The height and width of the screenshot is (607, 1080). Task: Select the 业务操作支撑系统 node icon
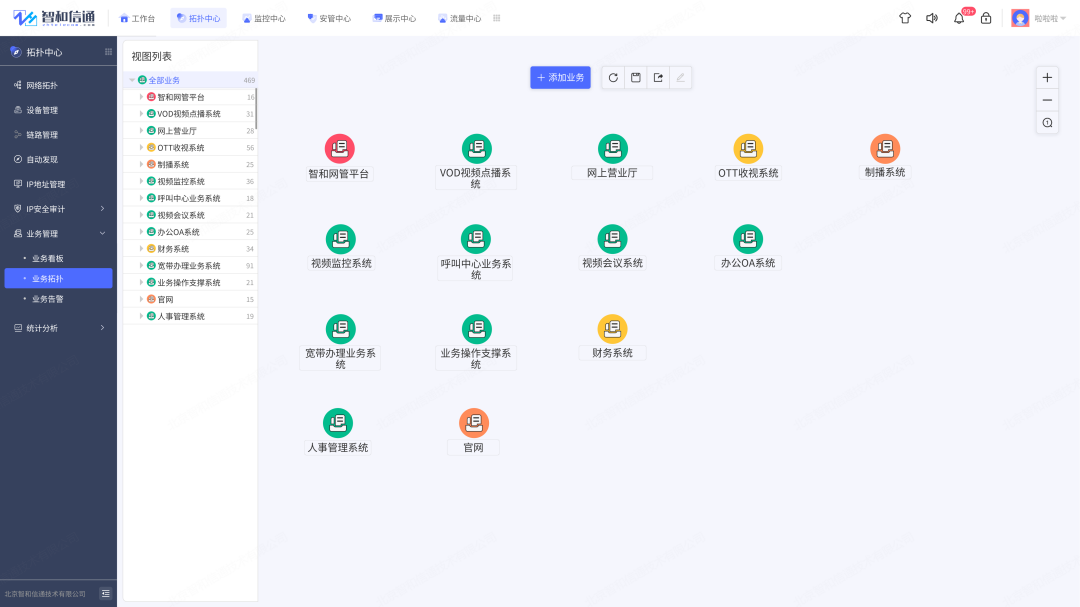[476, 329]
